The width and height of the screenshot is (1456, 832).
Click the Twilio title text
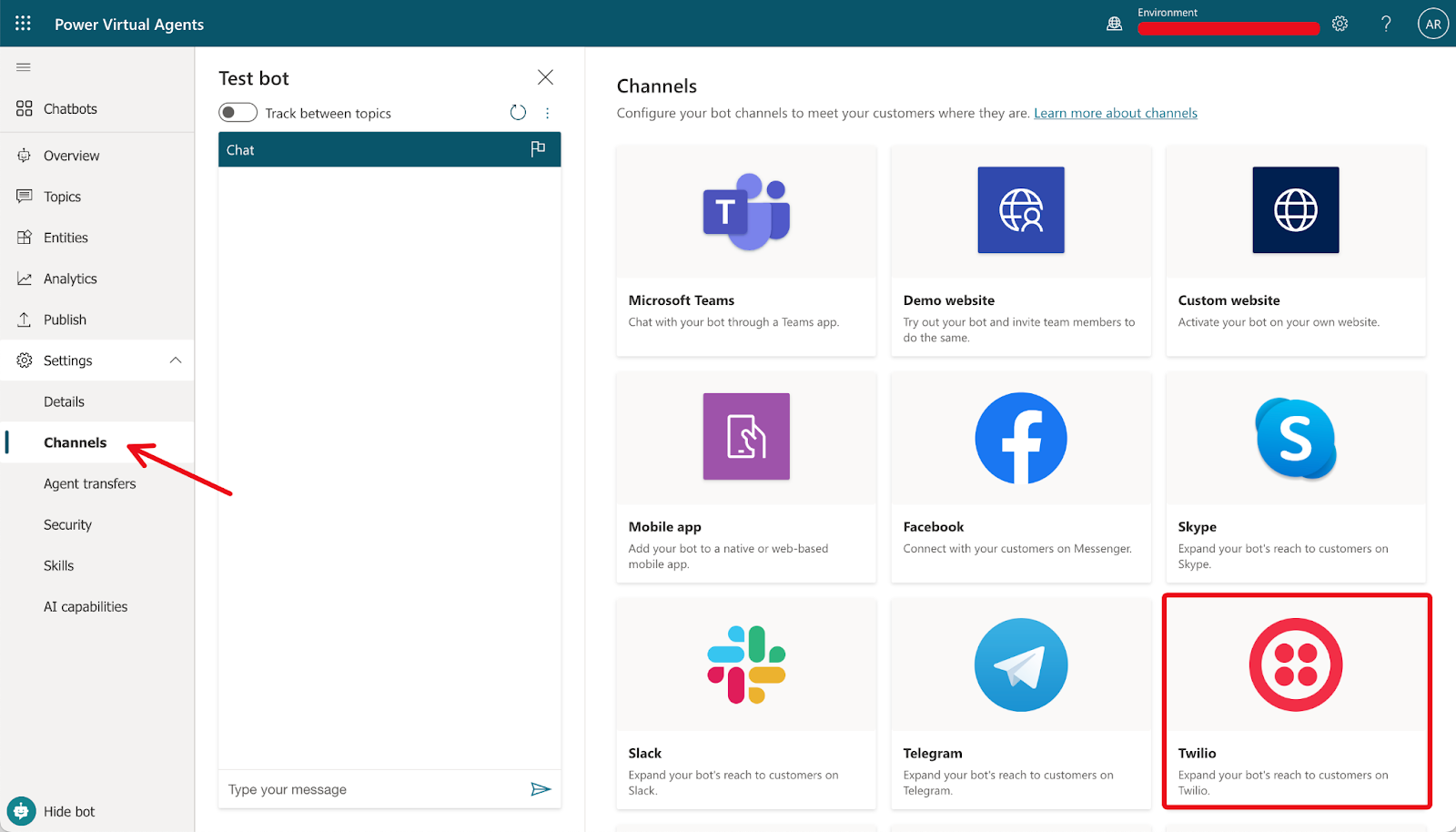click(x=1197, y=754)
